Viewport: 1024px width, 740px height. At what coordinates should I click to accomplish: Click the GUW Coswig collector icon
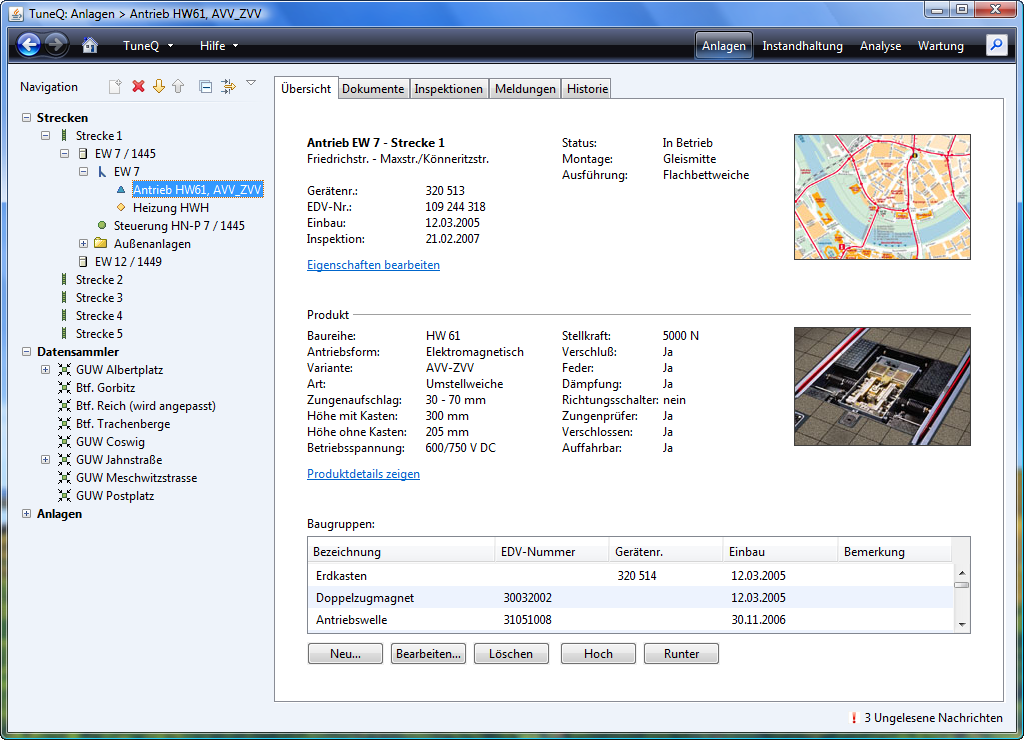(x=64, y=442)
